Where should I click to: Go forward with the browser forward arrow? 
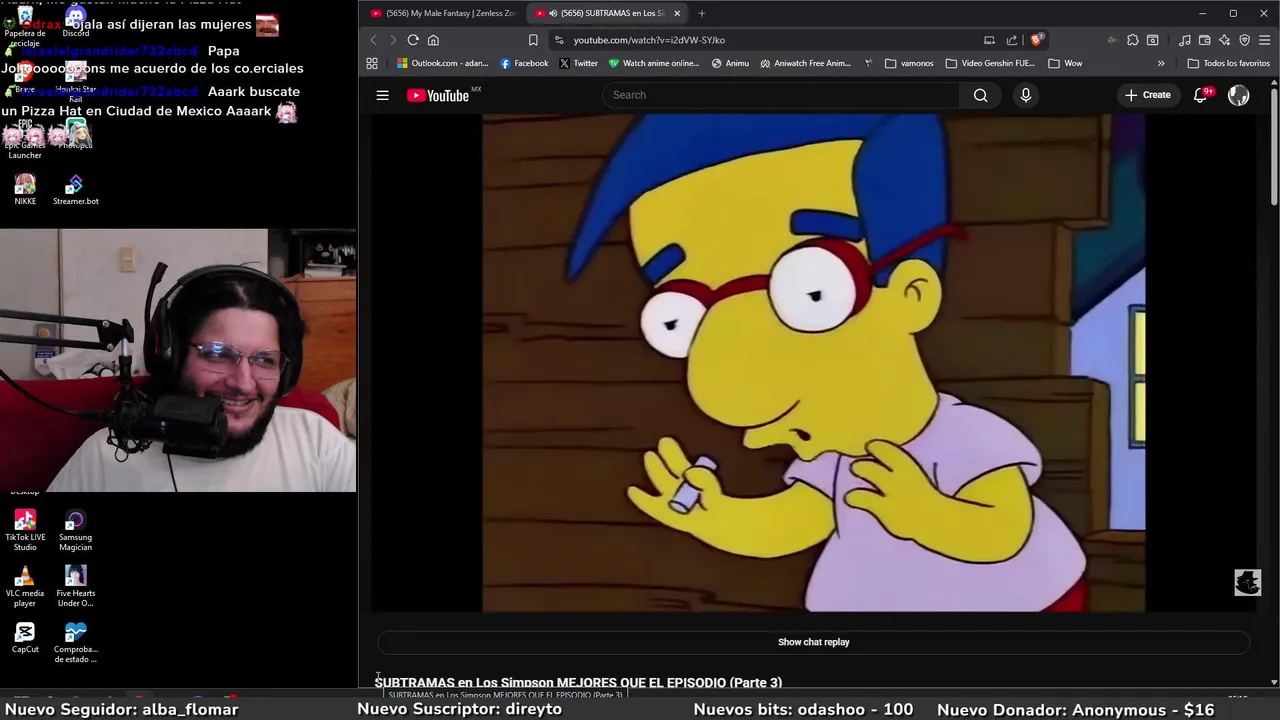pyautogui.click(x=392, y=40)
